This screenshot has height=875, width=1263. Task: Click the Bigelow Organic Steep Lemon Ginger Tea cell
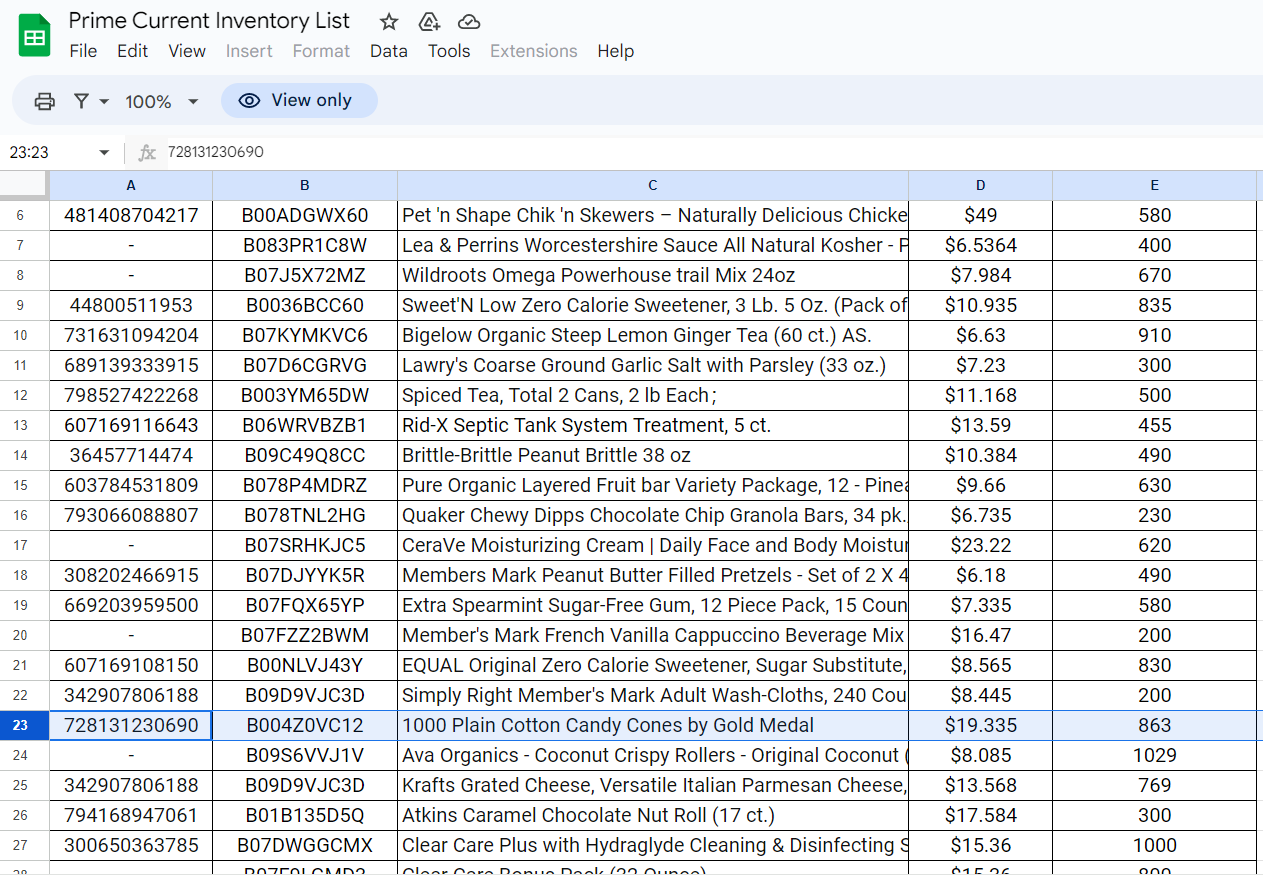coord(653,335)
